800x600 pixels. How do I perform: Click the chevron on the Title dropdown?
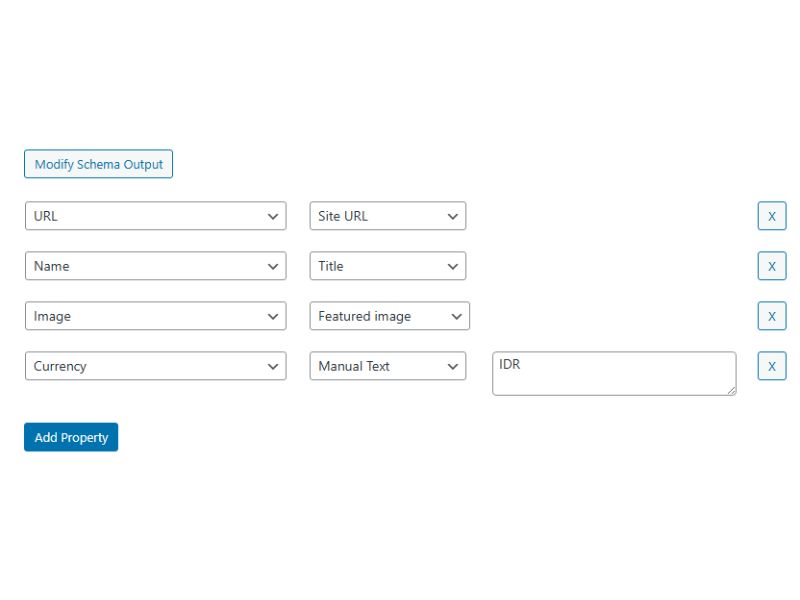tap(451, 266)
